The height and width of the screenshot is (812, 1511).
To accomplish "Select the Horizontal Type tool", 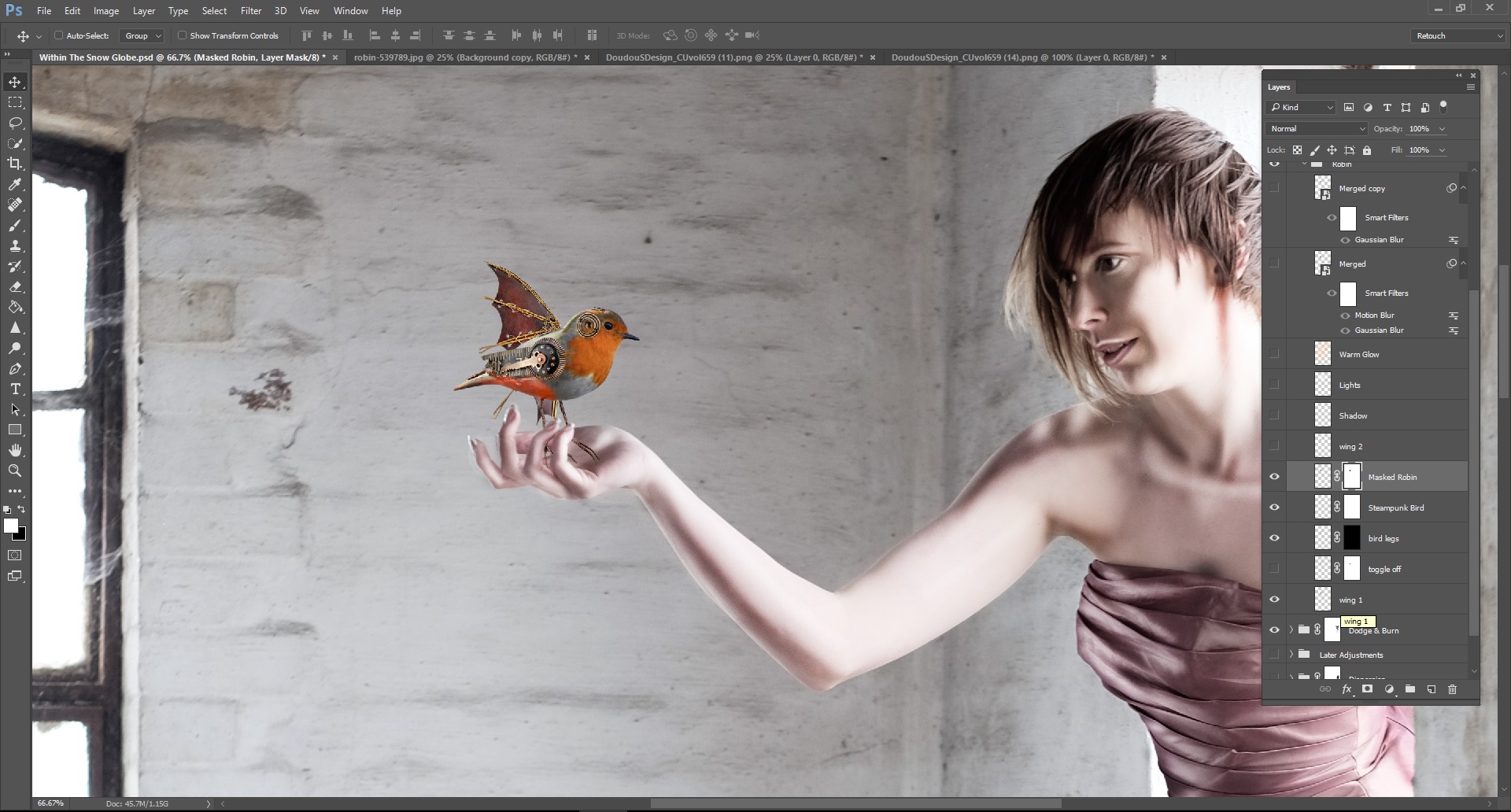I will tap(15, 389).
